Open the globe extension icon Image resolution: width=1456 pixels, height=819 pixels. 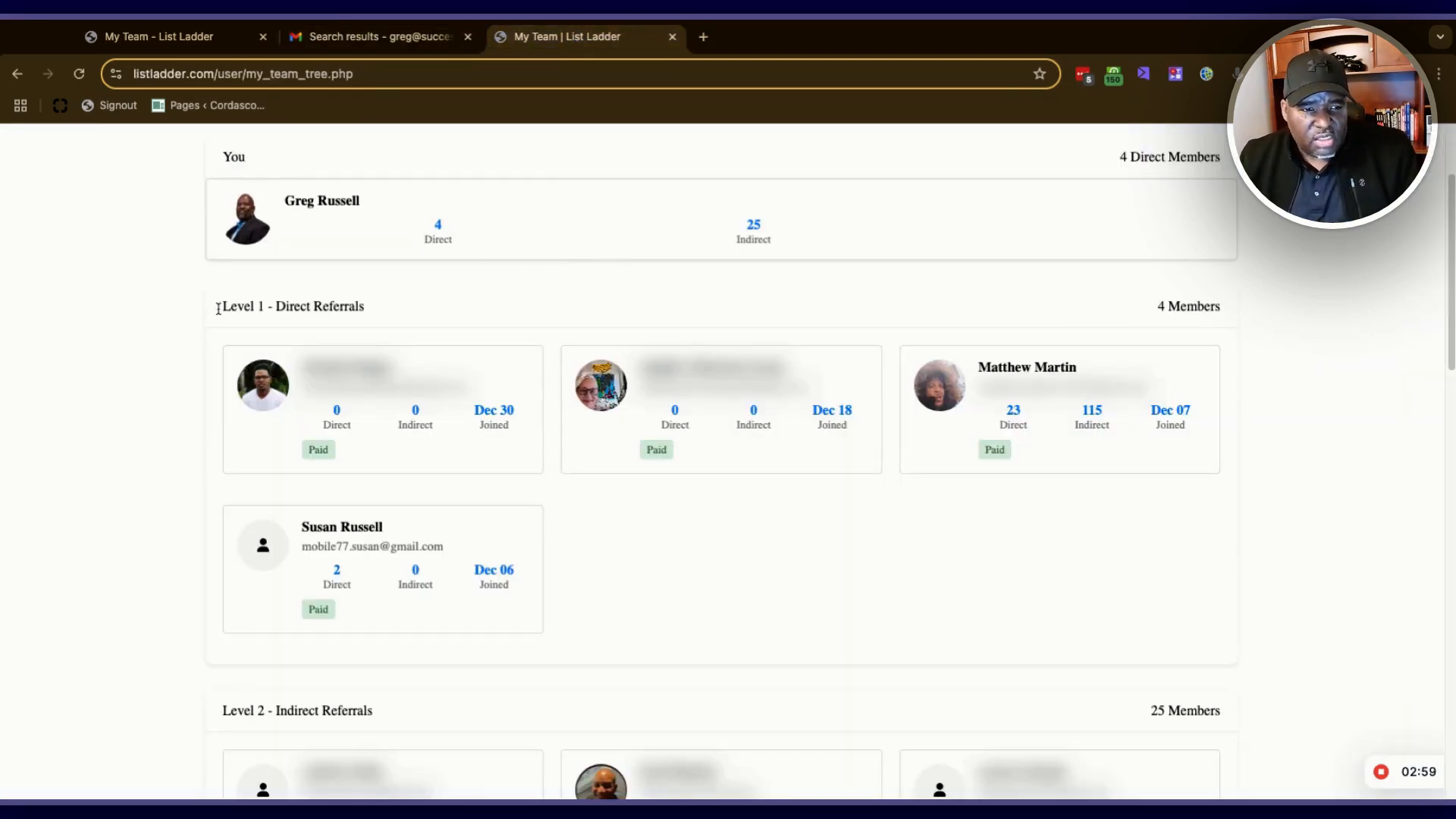coord(1207,74)
